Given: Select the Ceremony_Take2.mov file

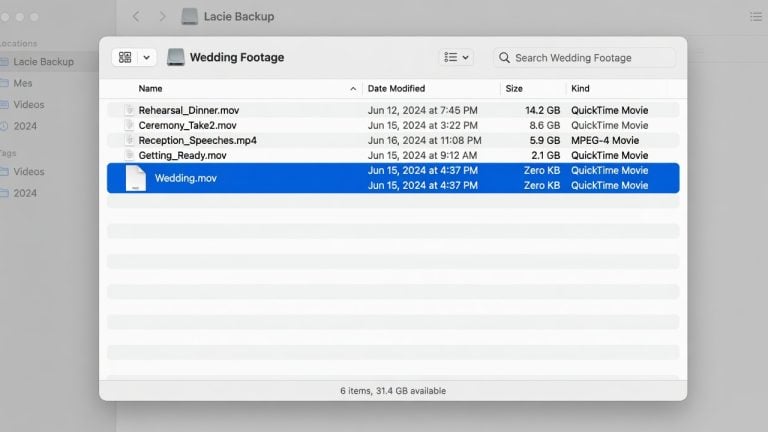Looking at the screenshot, I should tap(187, 125).
